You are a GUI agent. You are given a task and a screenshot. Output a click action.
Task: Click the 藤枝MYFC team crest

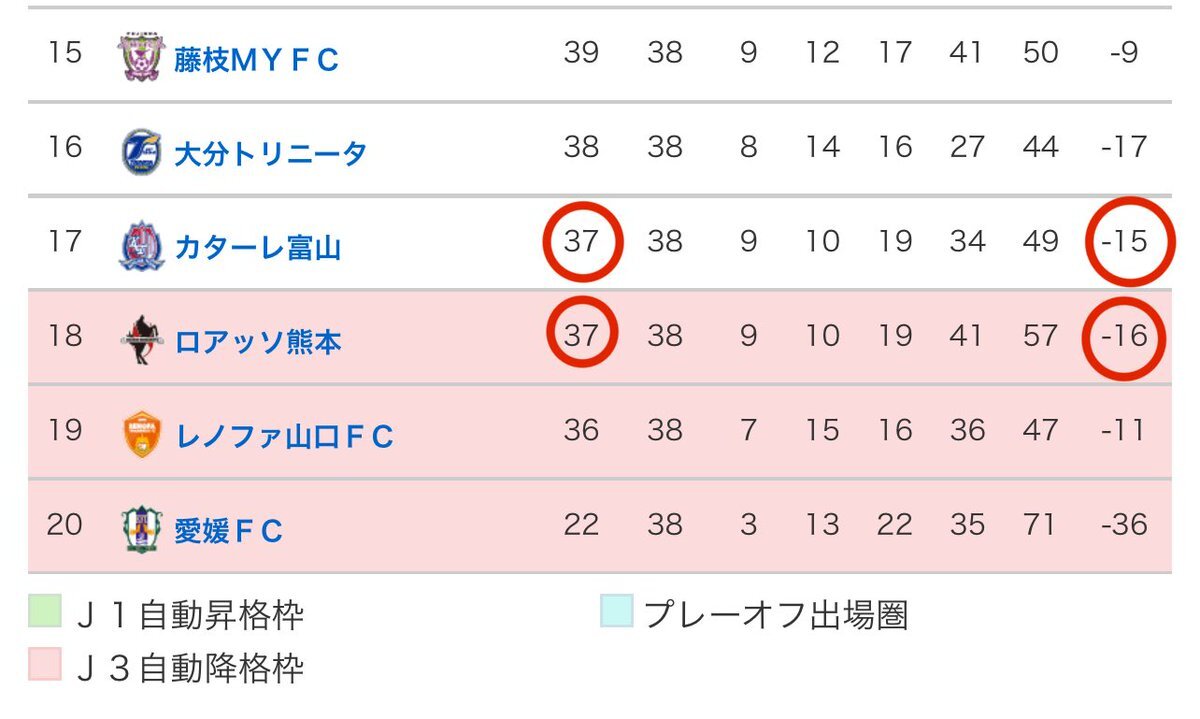[x=141, y=56]
